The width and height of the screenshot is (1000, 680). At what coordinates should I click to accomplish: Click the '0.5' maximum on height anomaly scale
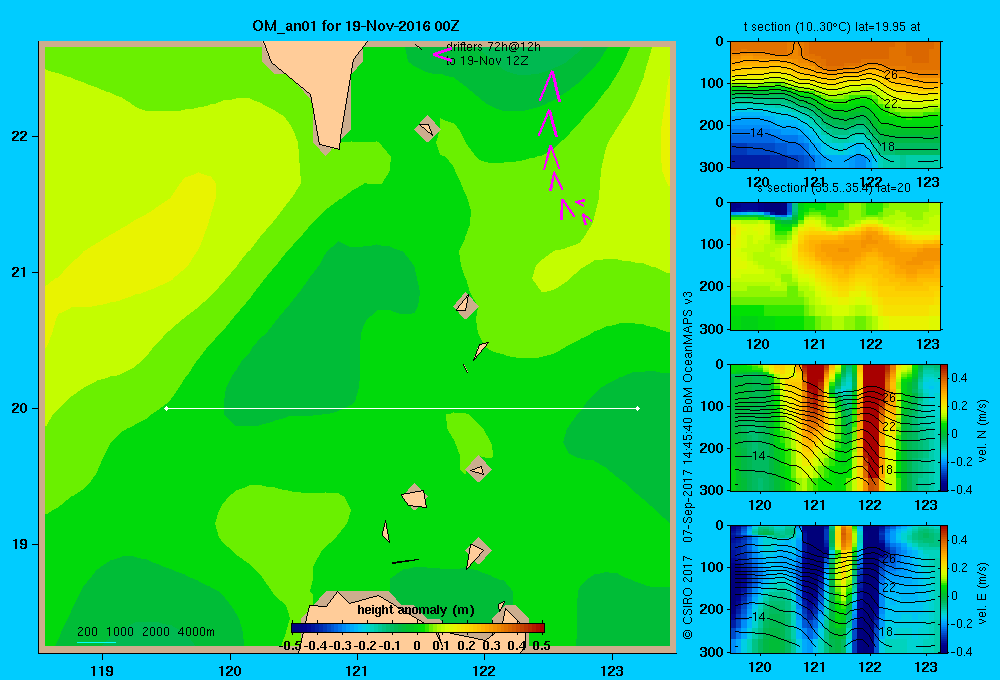point(541,646)
